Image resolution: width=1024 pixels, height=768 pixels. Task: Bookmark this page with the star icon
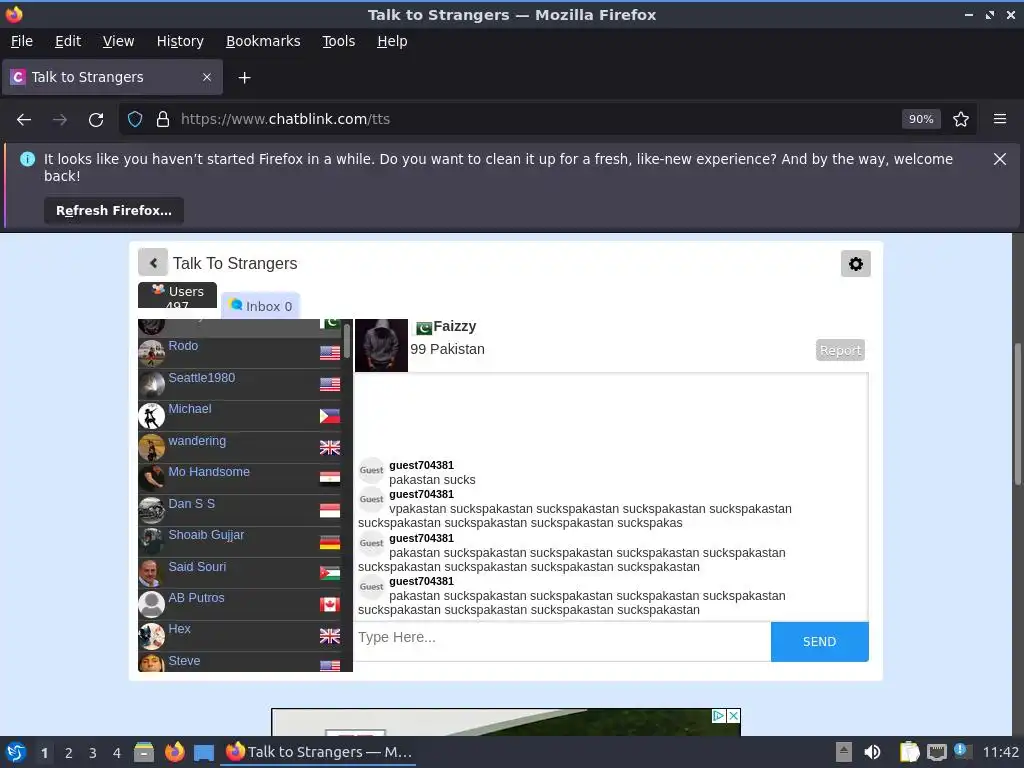961,120
